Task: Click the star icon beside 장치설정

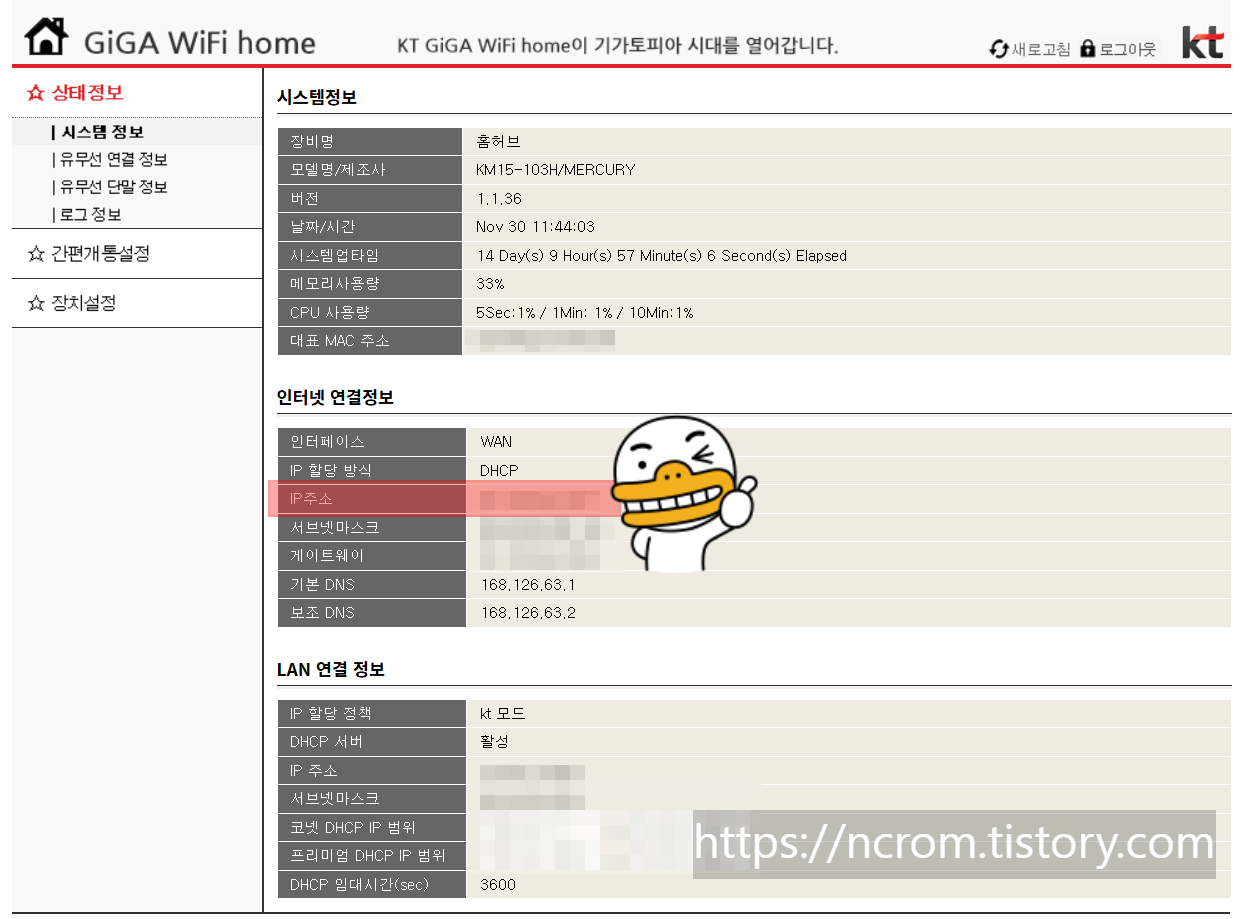Action: coord(36,303)
